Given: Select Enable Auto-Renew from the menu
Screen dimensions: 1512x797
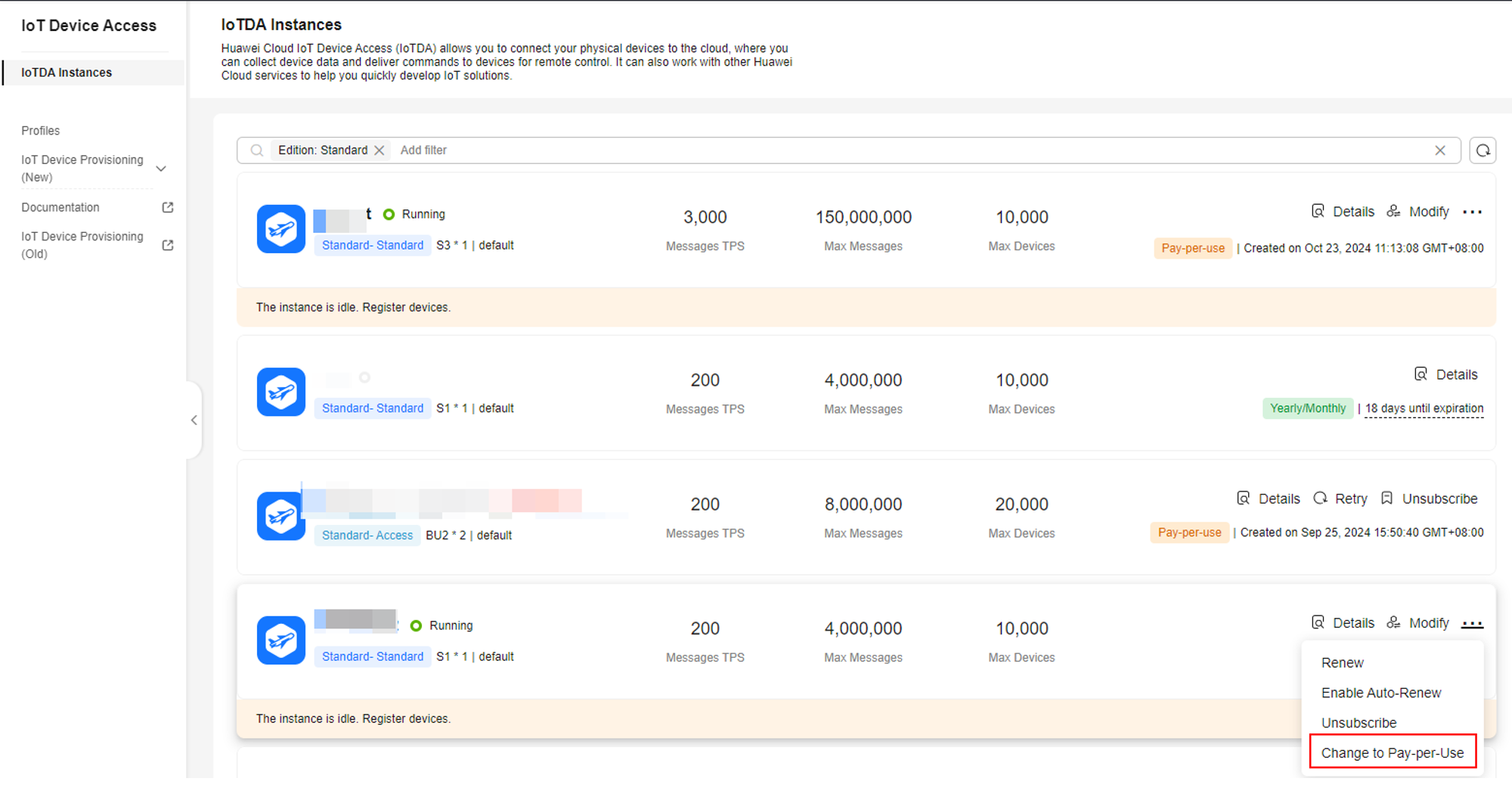Looking at the screenshot, I should pos(1381,693).
